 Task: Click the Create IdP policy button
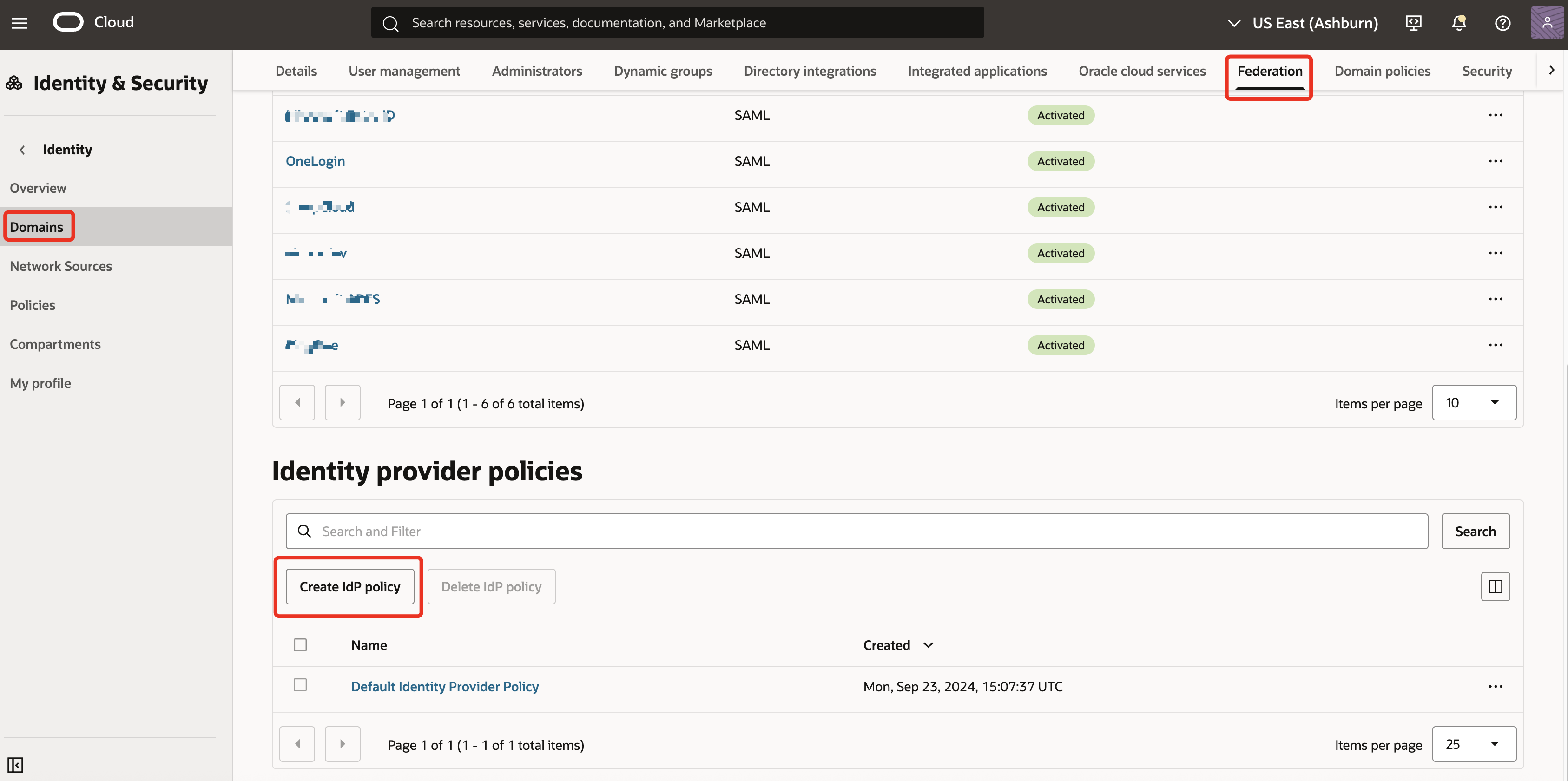coord(349,586)
